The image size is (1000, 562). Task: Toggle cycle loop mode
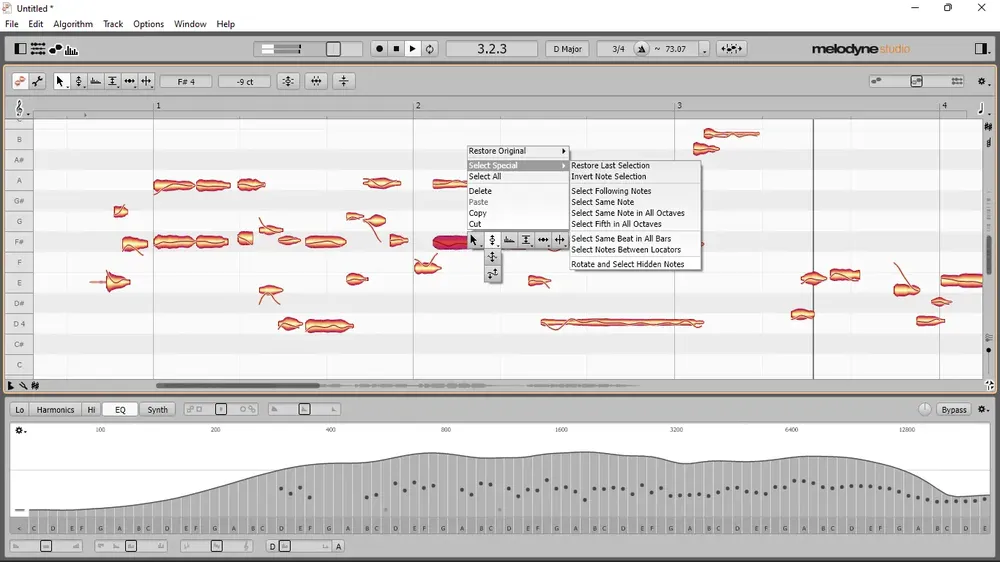tap(430, 48)
